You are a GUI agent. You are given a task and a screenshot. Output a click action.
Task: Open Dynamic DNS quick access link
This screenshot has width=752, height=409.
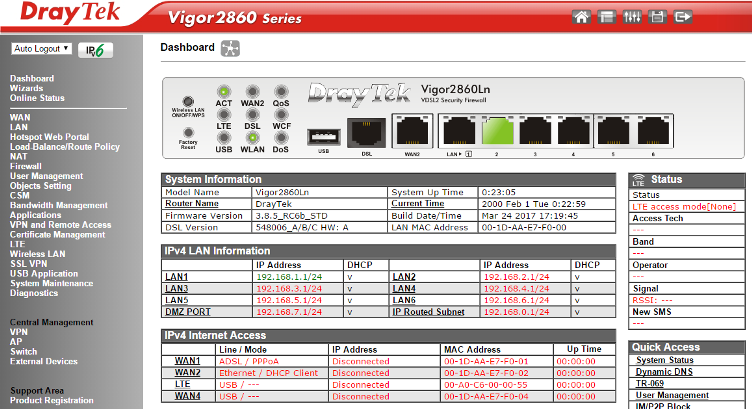tap(664, 372)
